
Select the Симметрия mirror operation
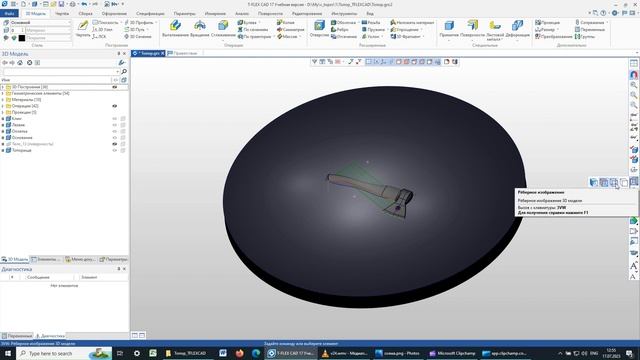[x=290, y=29]
